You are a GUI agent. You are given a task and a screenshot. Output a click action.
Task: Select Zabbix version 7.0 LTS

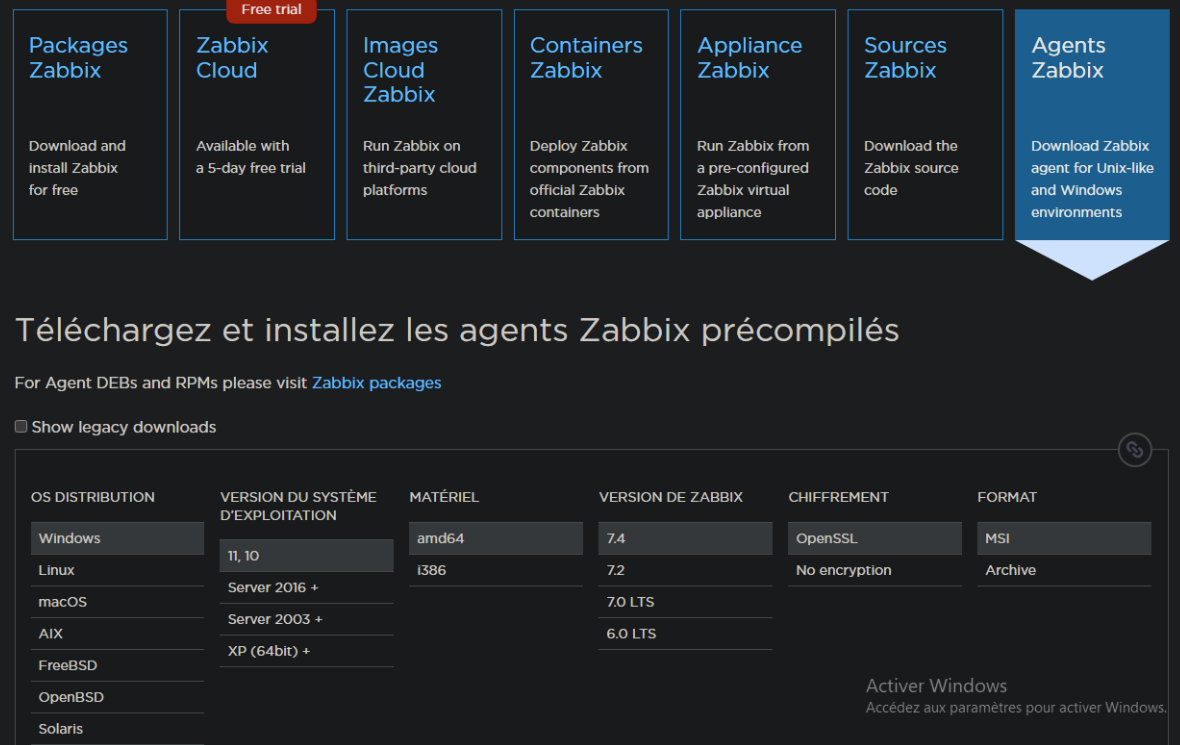[x=631, y=602]
